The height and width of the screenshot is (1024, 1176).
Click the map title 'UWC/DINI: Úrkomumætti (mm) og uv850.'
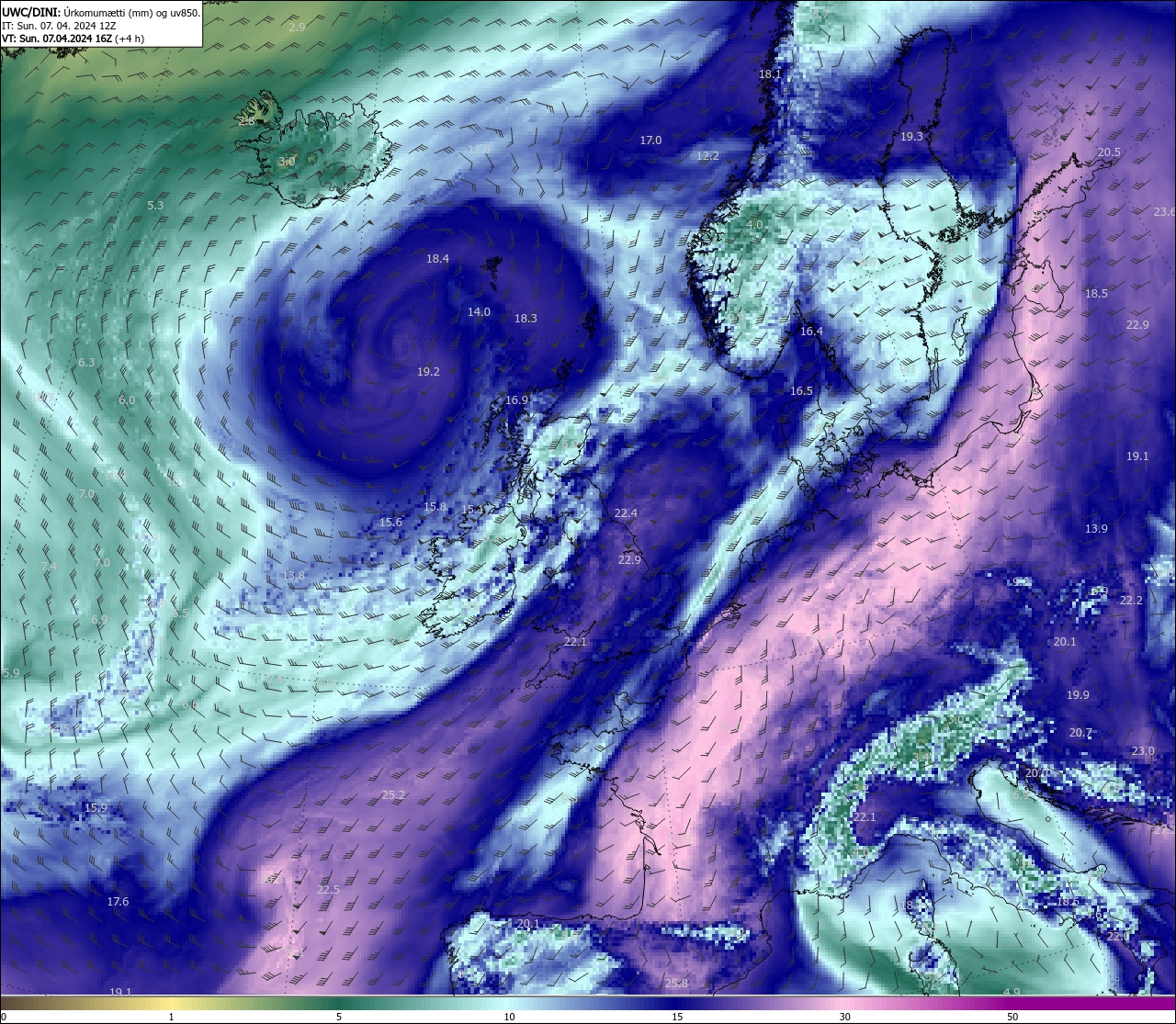(100, 12)
